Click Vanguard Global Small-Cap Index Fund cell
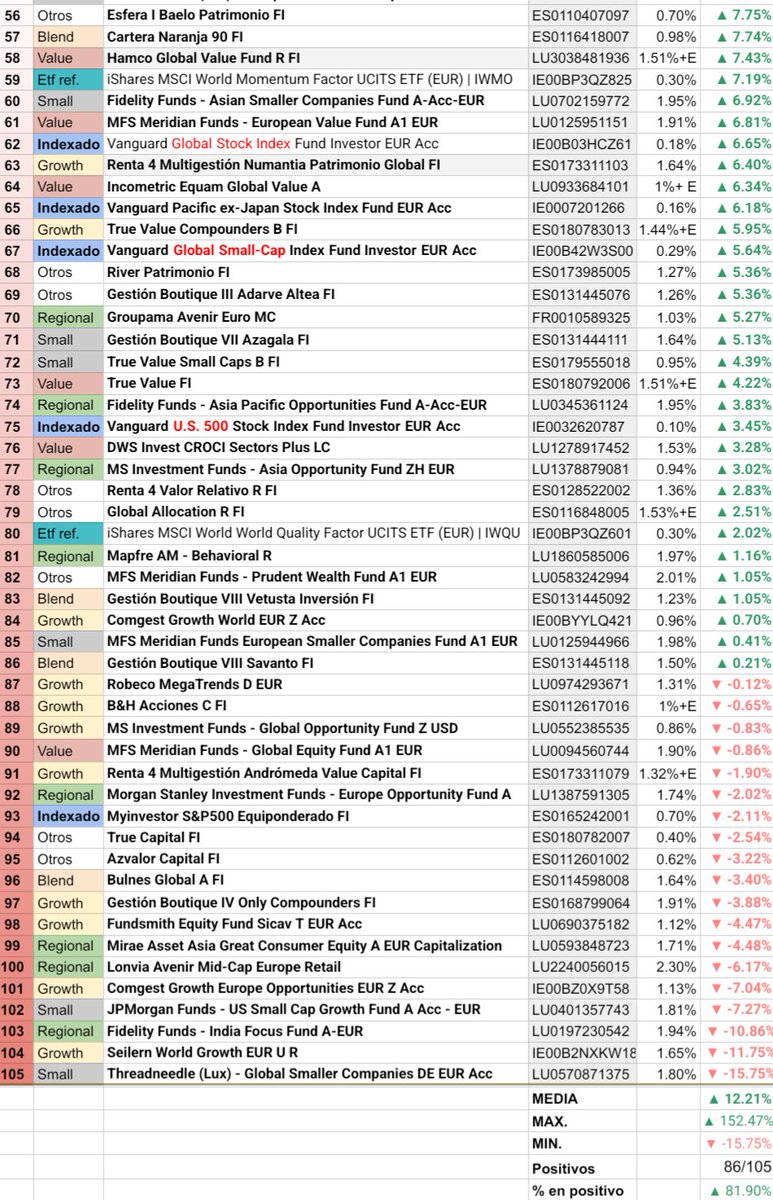Viewport: 773px width, 1200px height. click(292, 251)
